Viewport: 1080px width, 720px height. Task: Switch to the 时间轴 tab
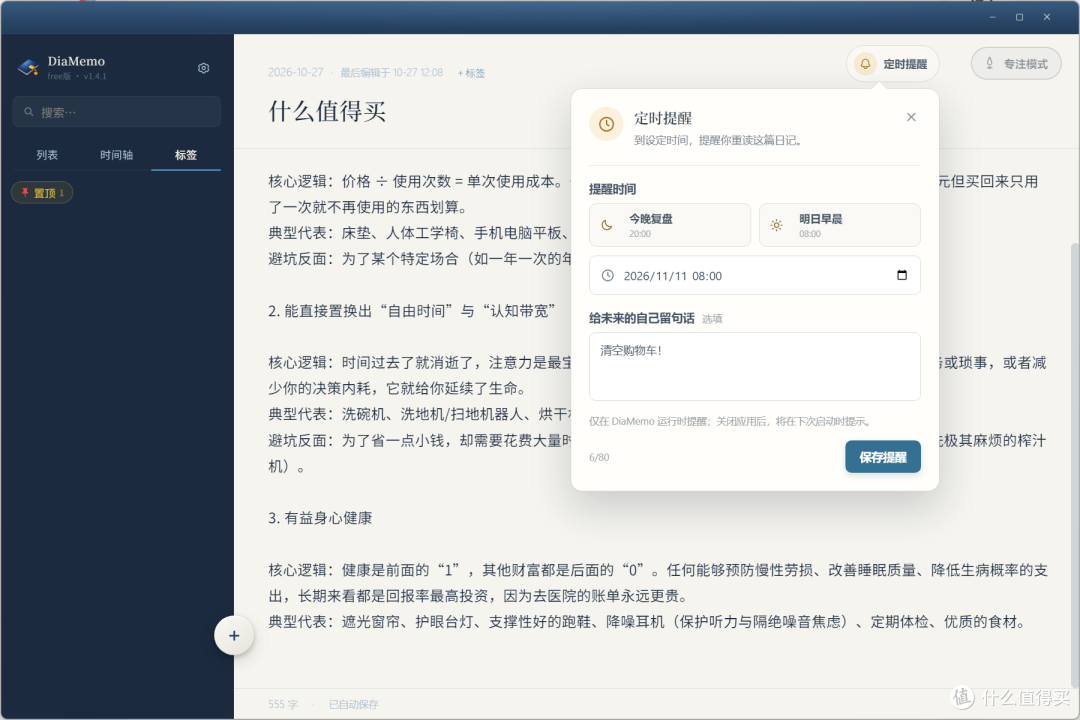click(x=116, y=155)
